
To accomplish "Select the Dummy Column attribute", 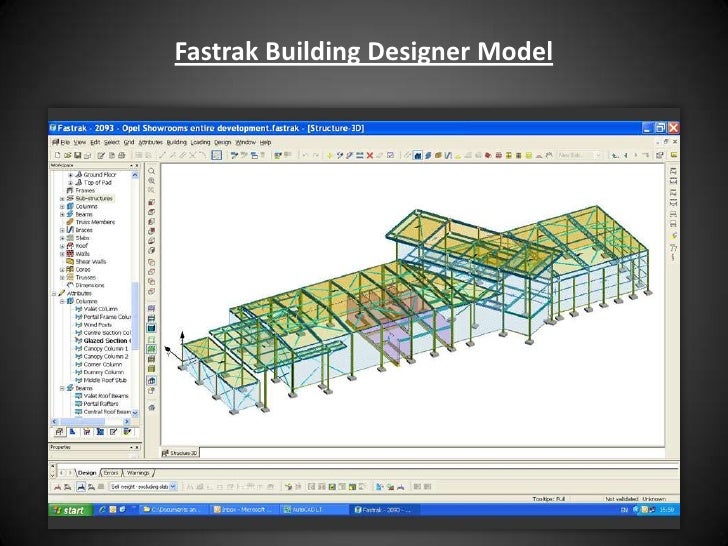I will click(x=104, y=372).
